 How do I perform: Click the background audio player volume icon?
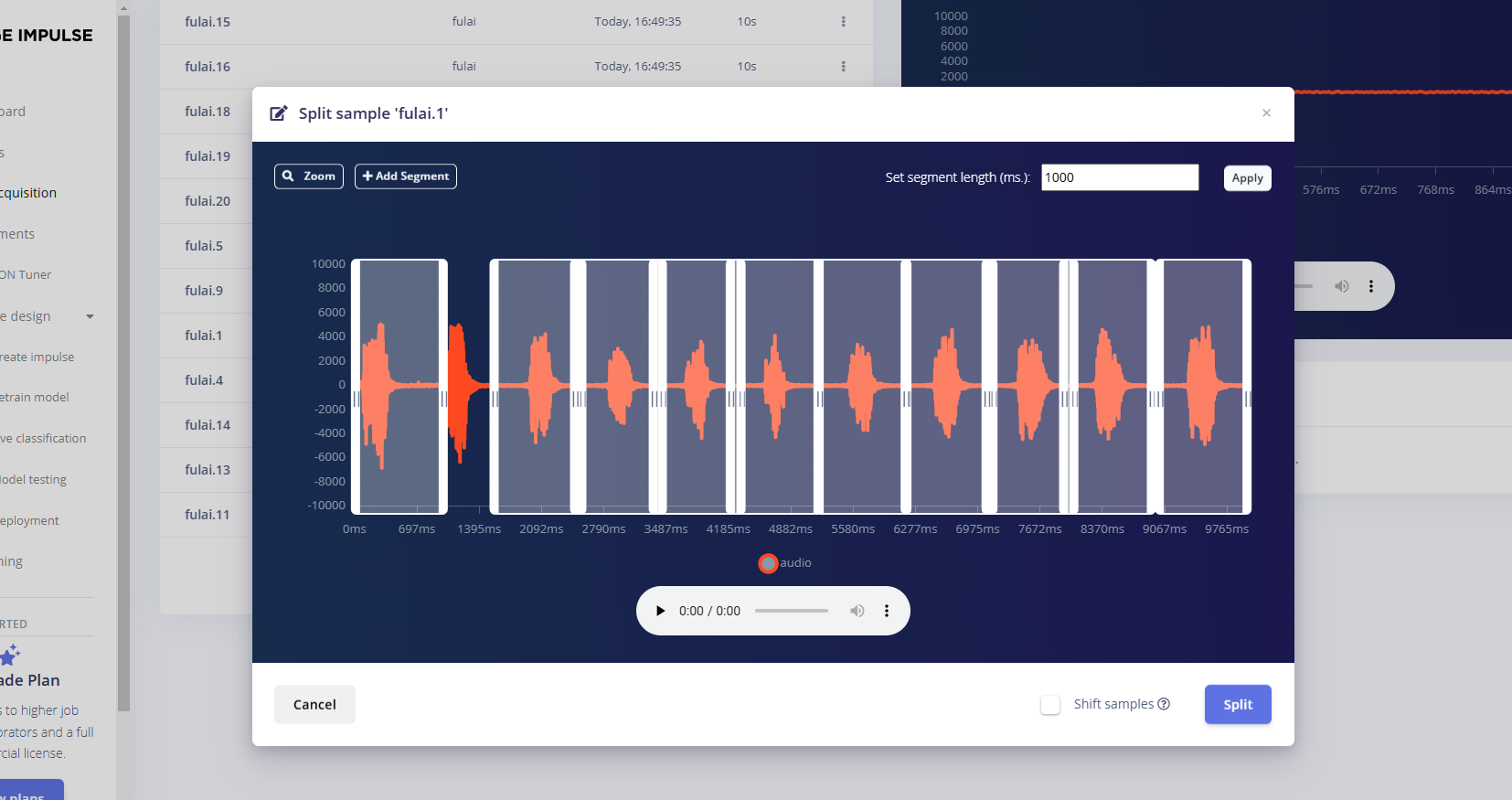pos(1341,286)
